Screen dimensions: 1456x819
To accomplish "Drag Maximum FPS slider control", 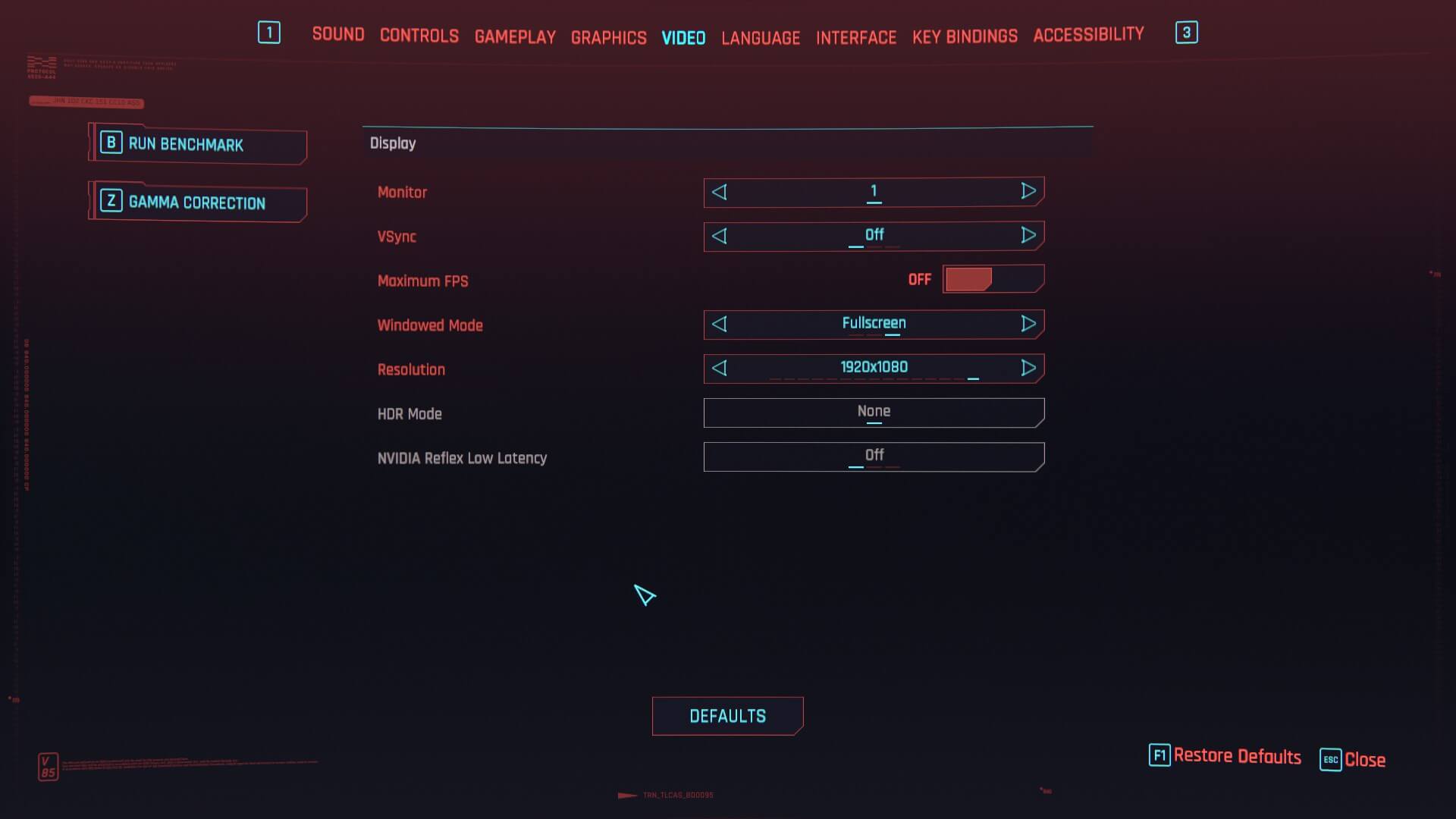I will [966, 279].
